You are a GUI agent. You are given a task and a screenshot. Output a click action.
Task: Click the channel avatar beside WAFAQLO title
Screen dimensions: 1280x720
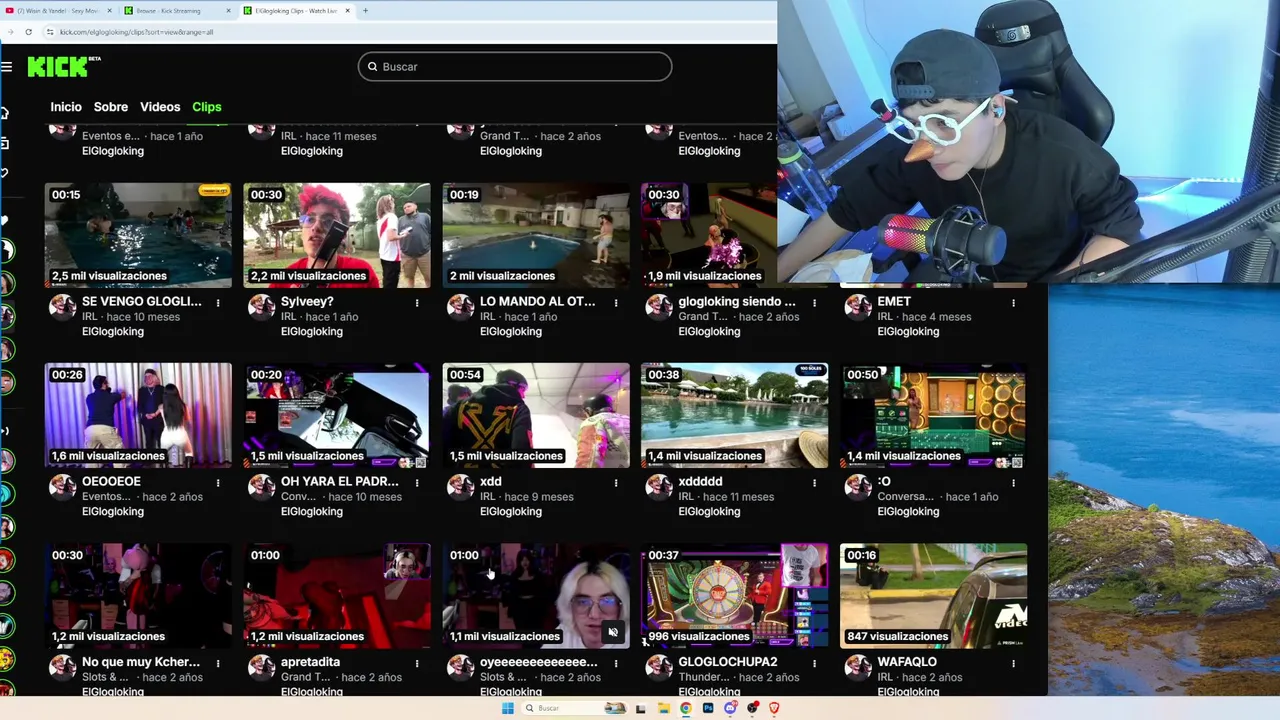click(858, 667)
